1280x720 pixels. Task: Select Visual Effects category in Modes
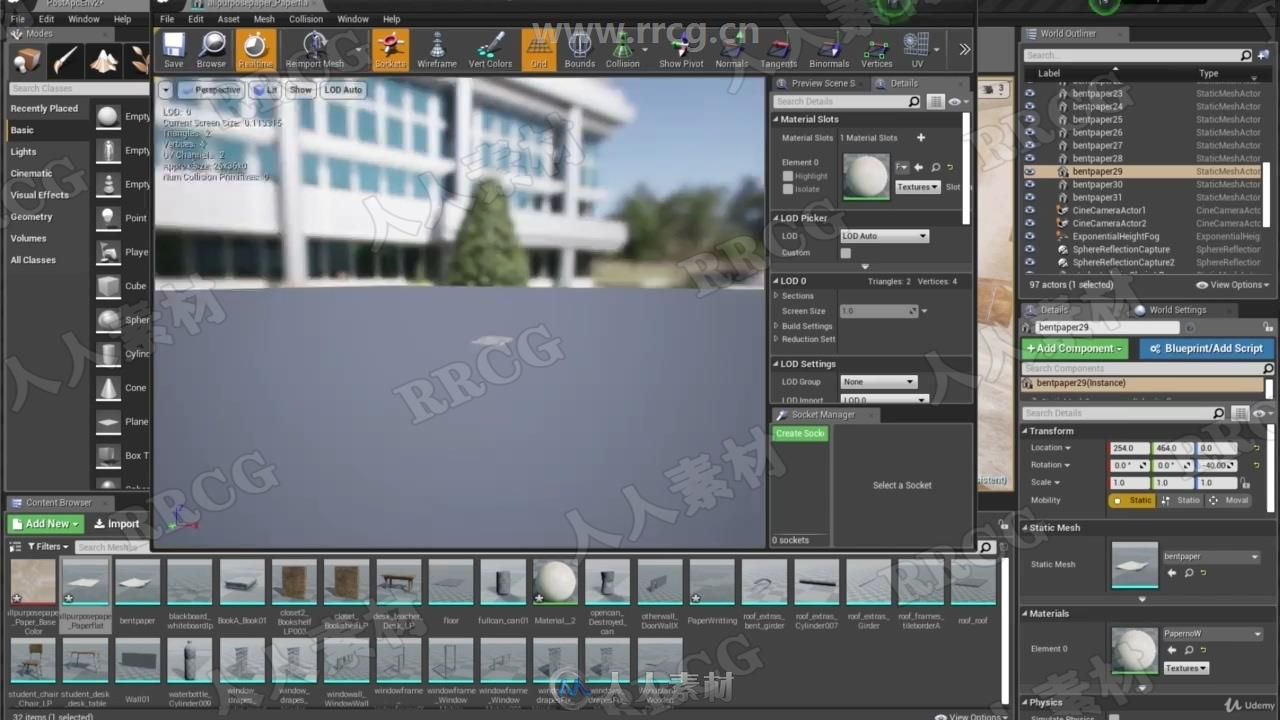tap(40, 195)
